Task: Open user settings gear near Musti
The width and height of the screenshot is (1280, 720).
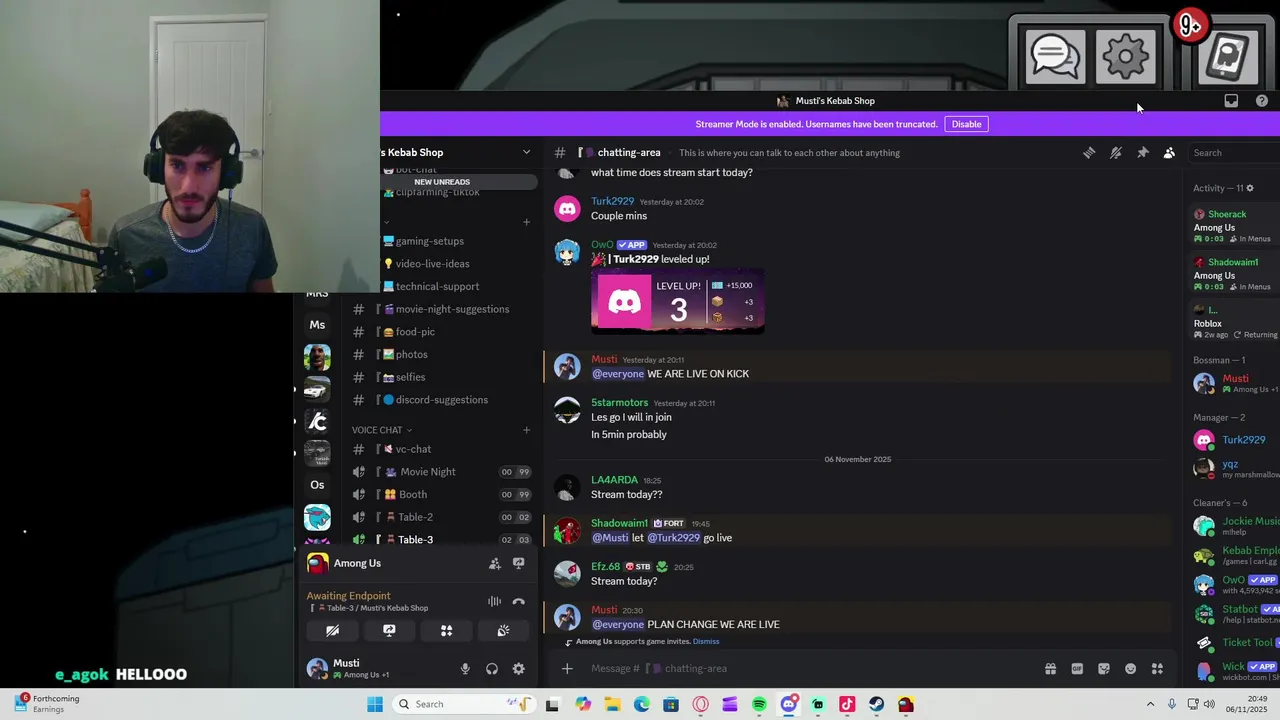Action: pyautogui.click(x=518, y=669)
